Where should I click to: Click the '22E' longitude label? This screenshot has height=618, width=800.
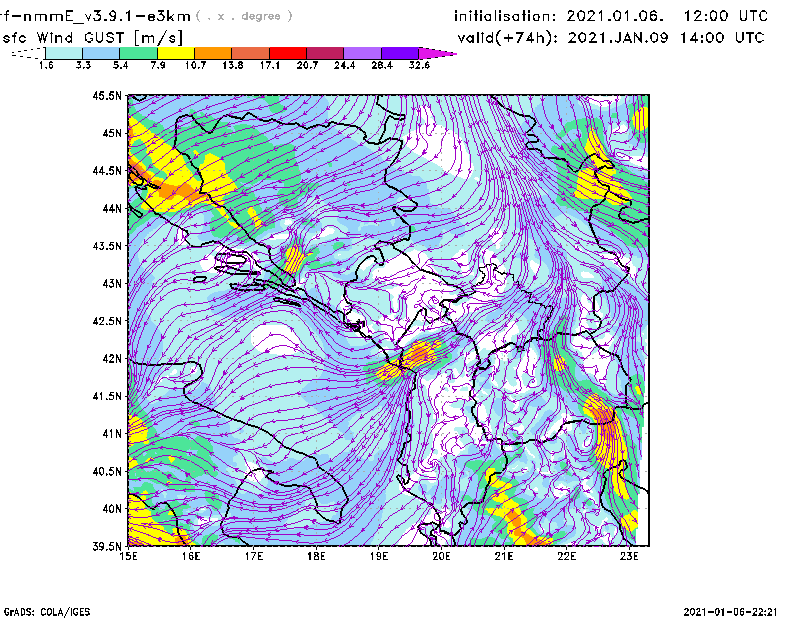point(567,556)
